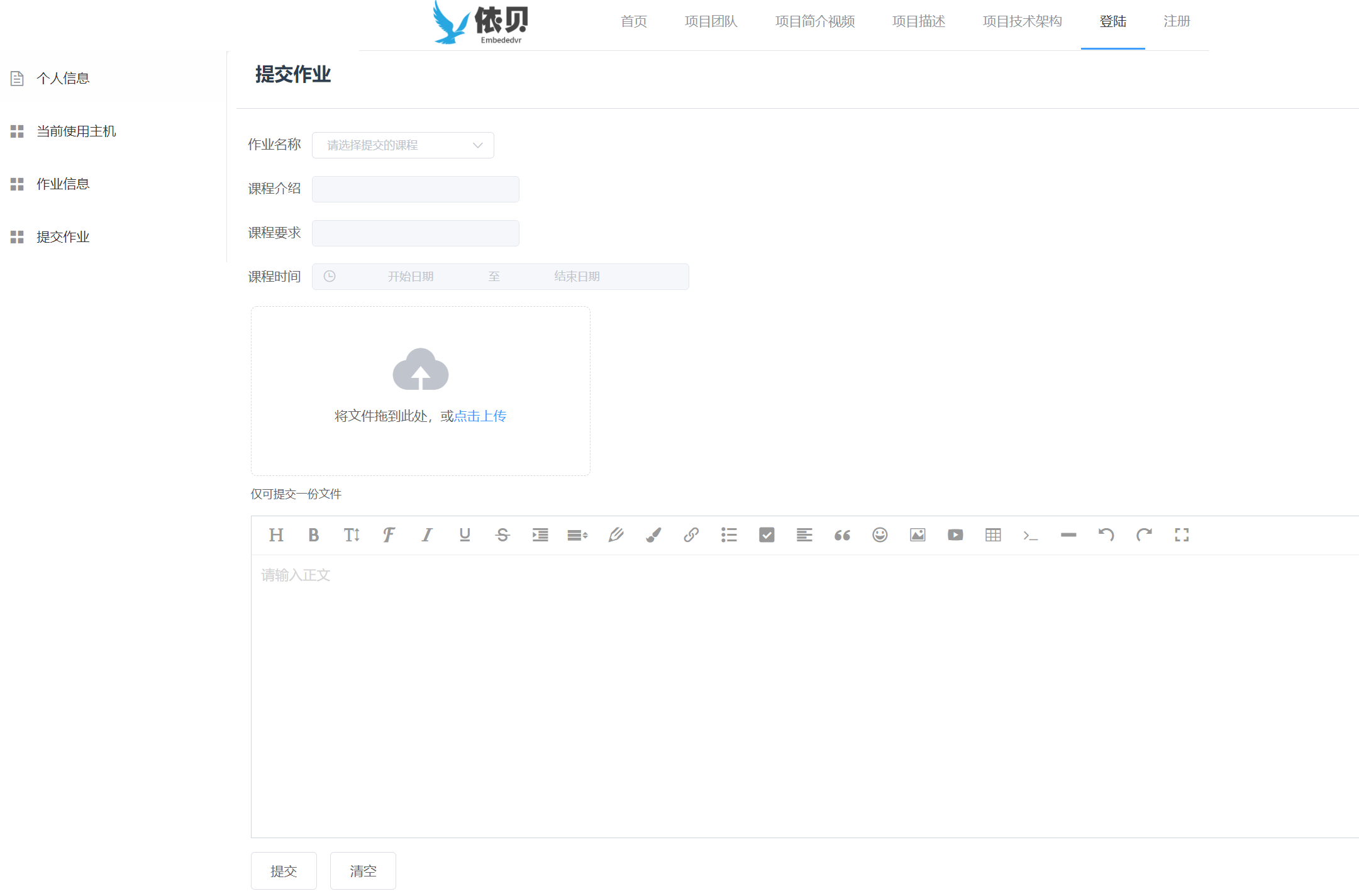Image resolution: width=1359 pixels, height=896 pixels.
Task: Insert a table in the editor
Action: pos(993,535)
